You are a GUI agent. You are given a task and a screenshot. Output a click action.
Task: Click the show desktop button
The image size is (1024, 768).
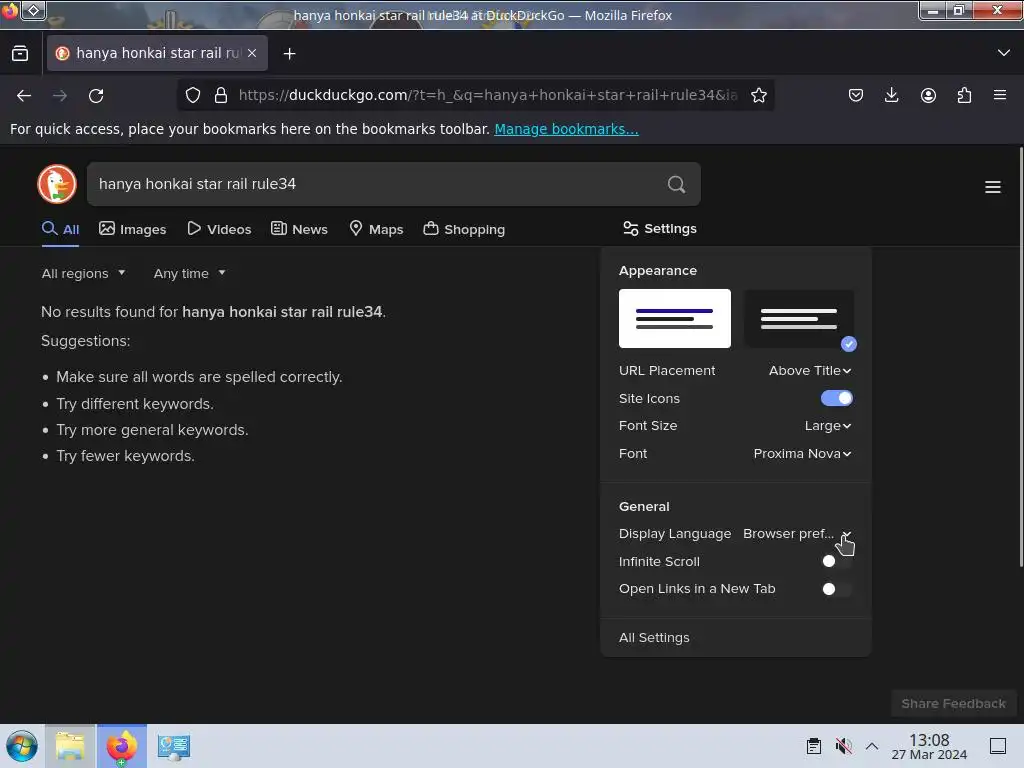(x=998, y=746)
